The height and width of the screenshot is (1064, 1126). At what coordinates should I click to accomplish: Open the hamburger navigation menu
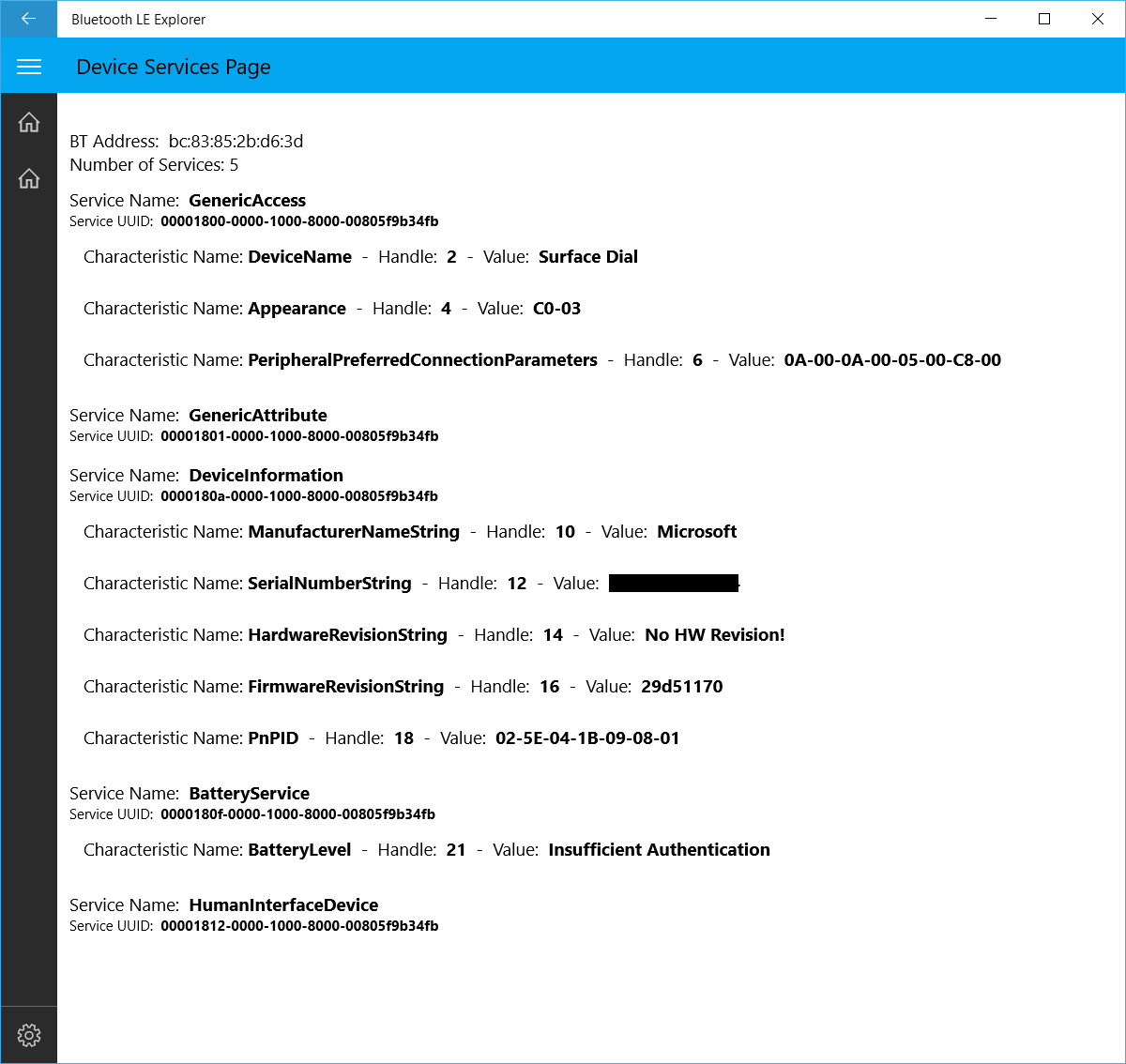pos(29,67)
